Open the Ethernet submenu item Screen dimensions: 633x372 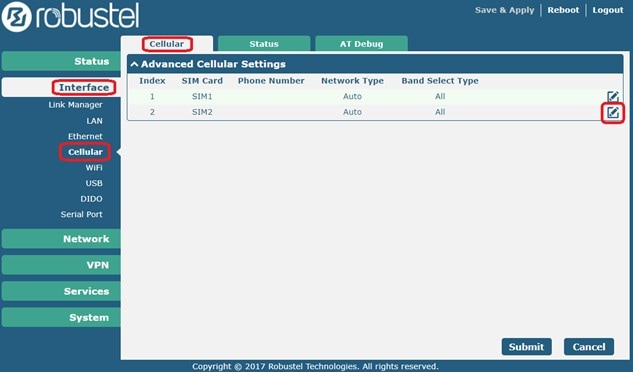pyautogui.click(x=85, y=137)
